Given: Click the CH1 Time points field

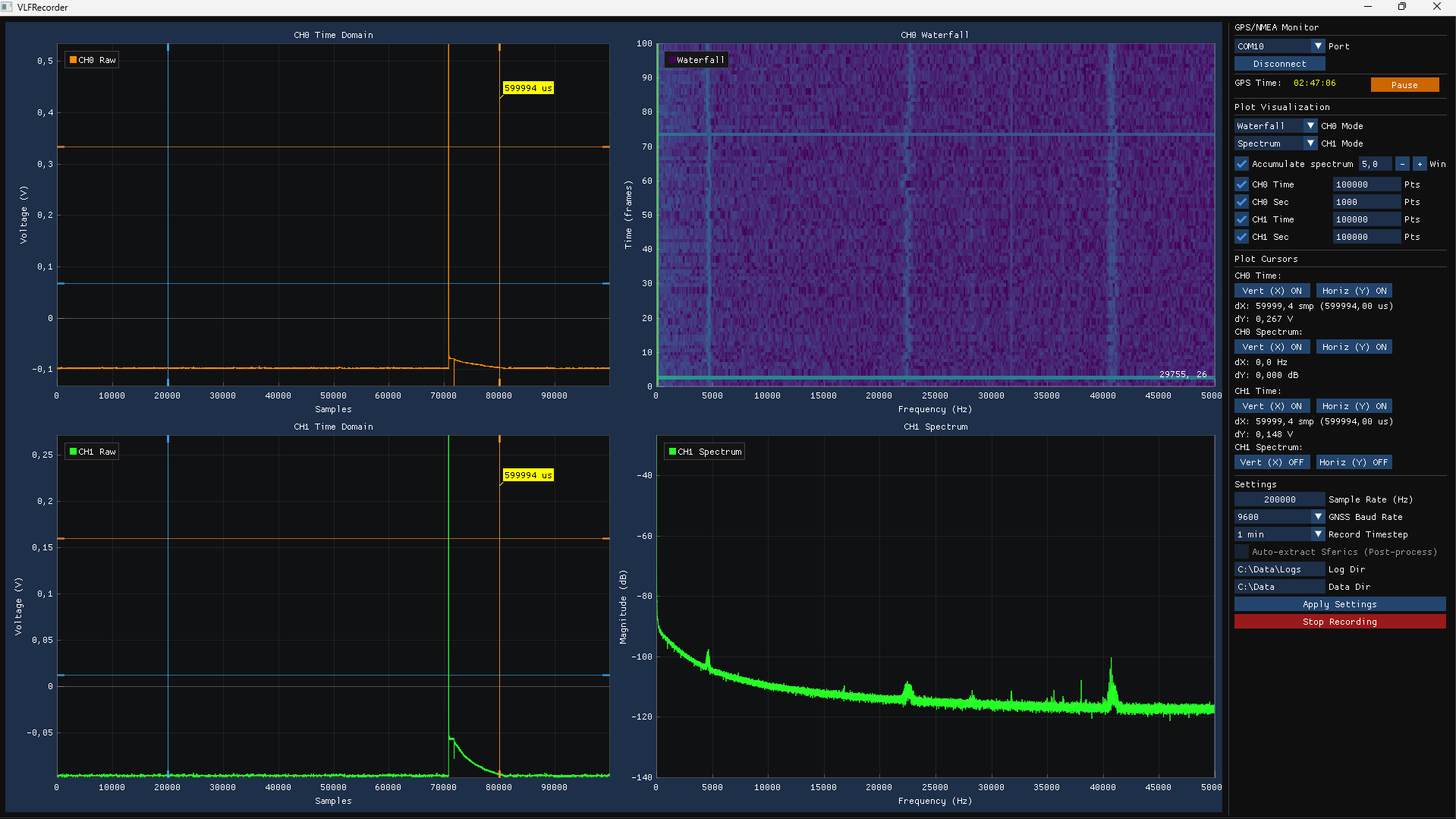Looking at the screenshot, I should 1366,219.
